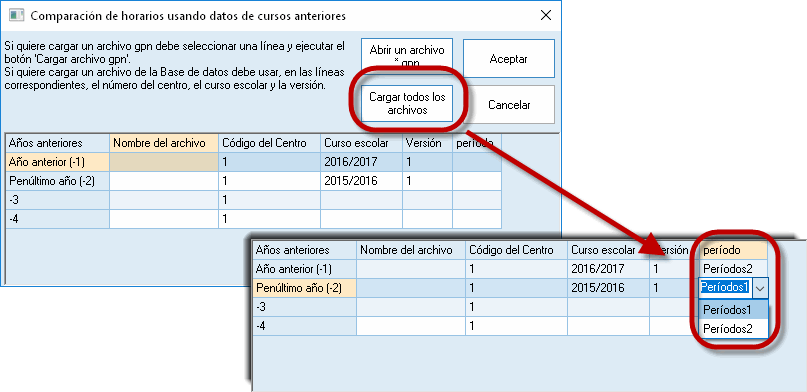Image resolution: width=807 pixels, height=392 pixels.
Task: Click file name cell of 'Penúltimo año (-2)' upper row
Action: pyautogui.click(x=164, y=181)
